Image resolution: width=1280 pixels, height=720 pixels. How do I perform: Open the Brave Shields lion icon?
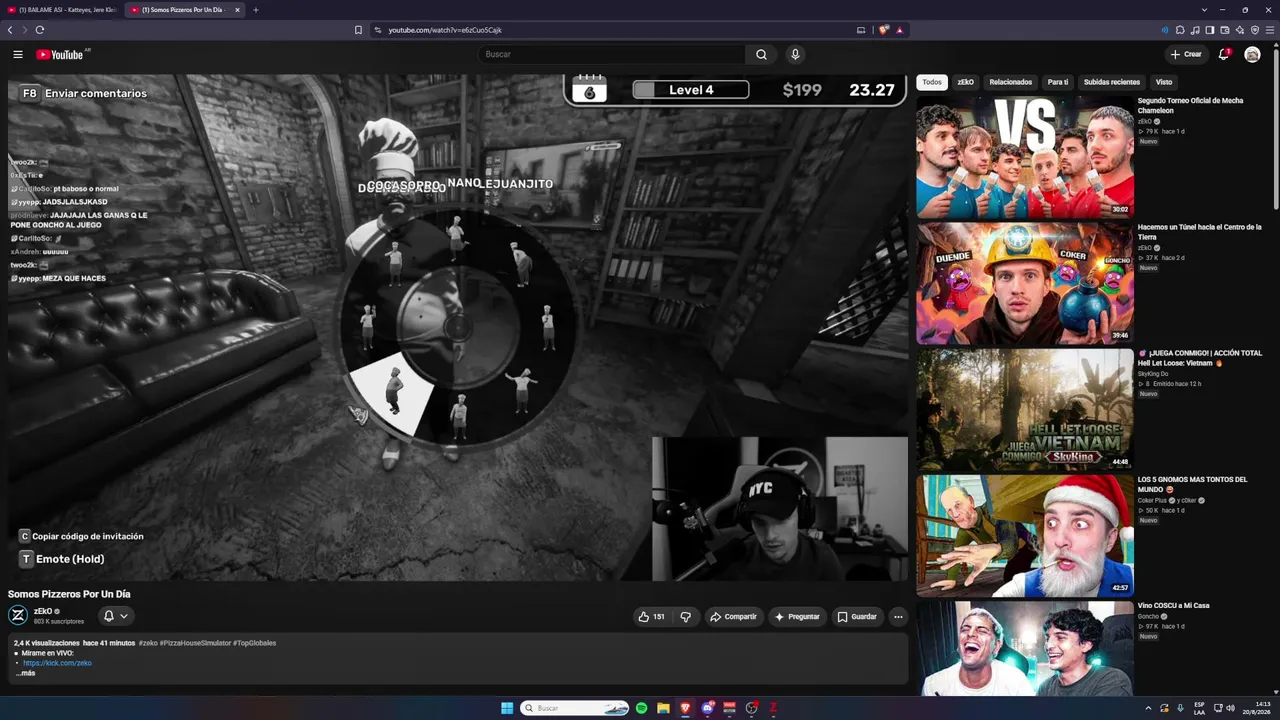coord(883,30)
